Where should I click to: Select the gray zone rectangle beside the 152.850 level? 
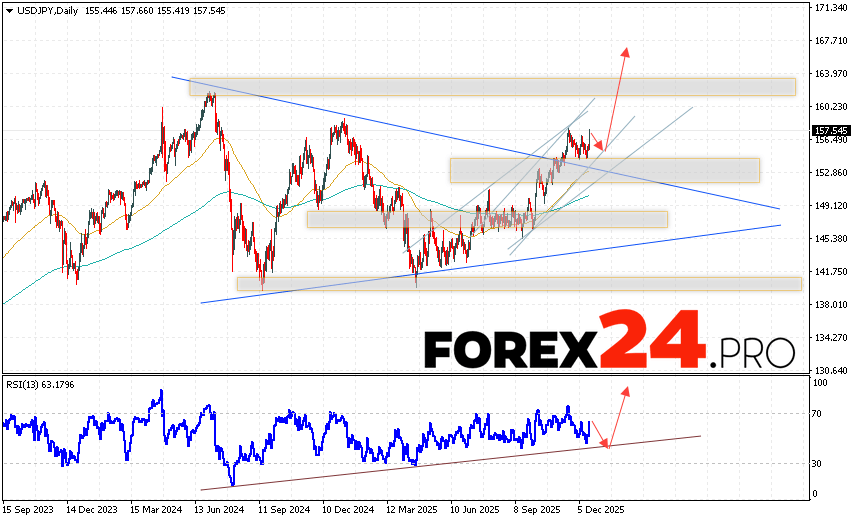tap(604, 170)
